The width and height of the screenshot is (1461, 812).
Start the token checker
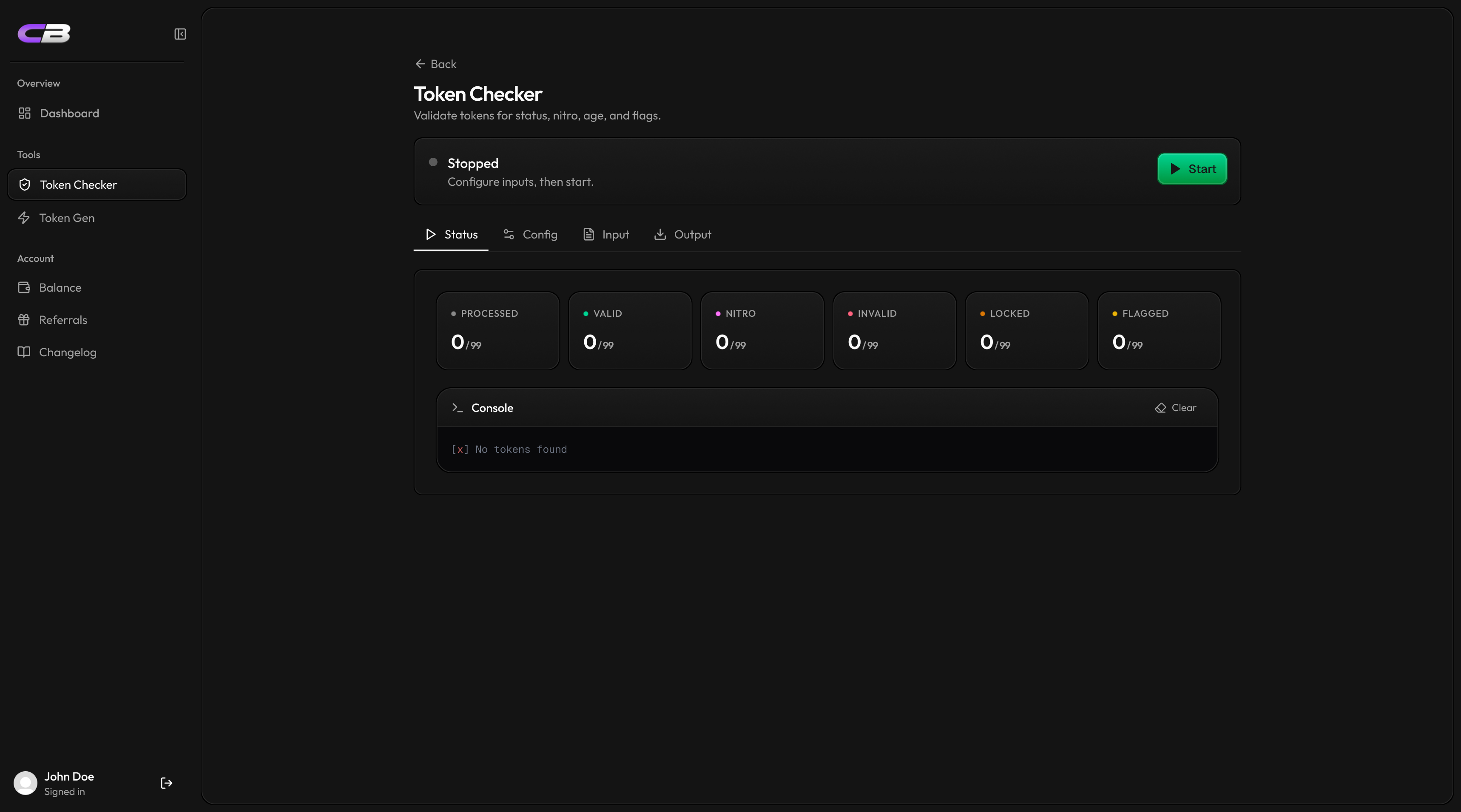pos(1192,169)
